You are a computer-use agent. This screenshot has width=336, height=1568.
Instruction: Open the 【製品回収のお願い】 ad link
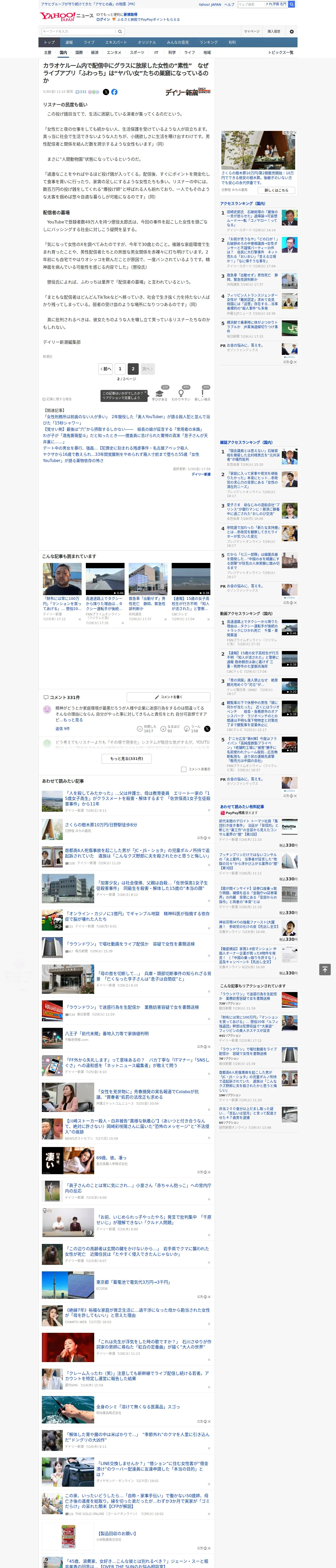tap(116, 1533)
